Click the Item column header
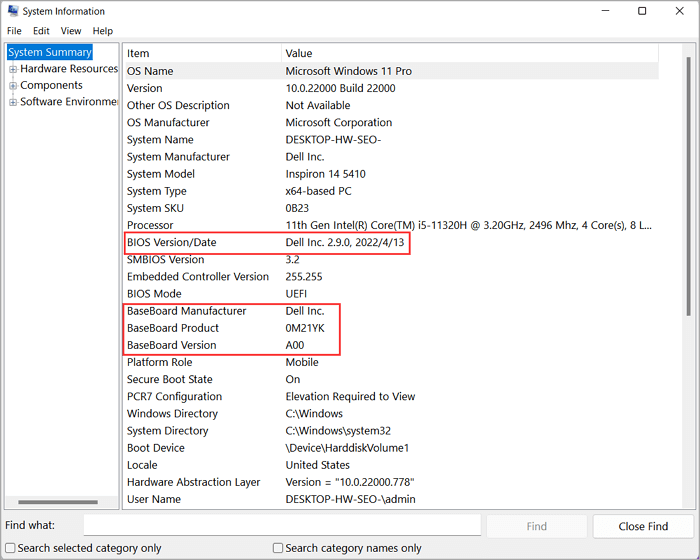 click(200, 53)
